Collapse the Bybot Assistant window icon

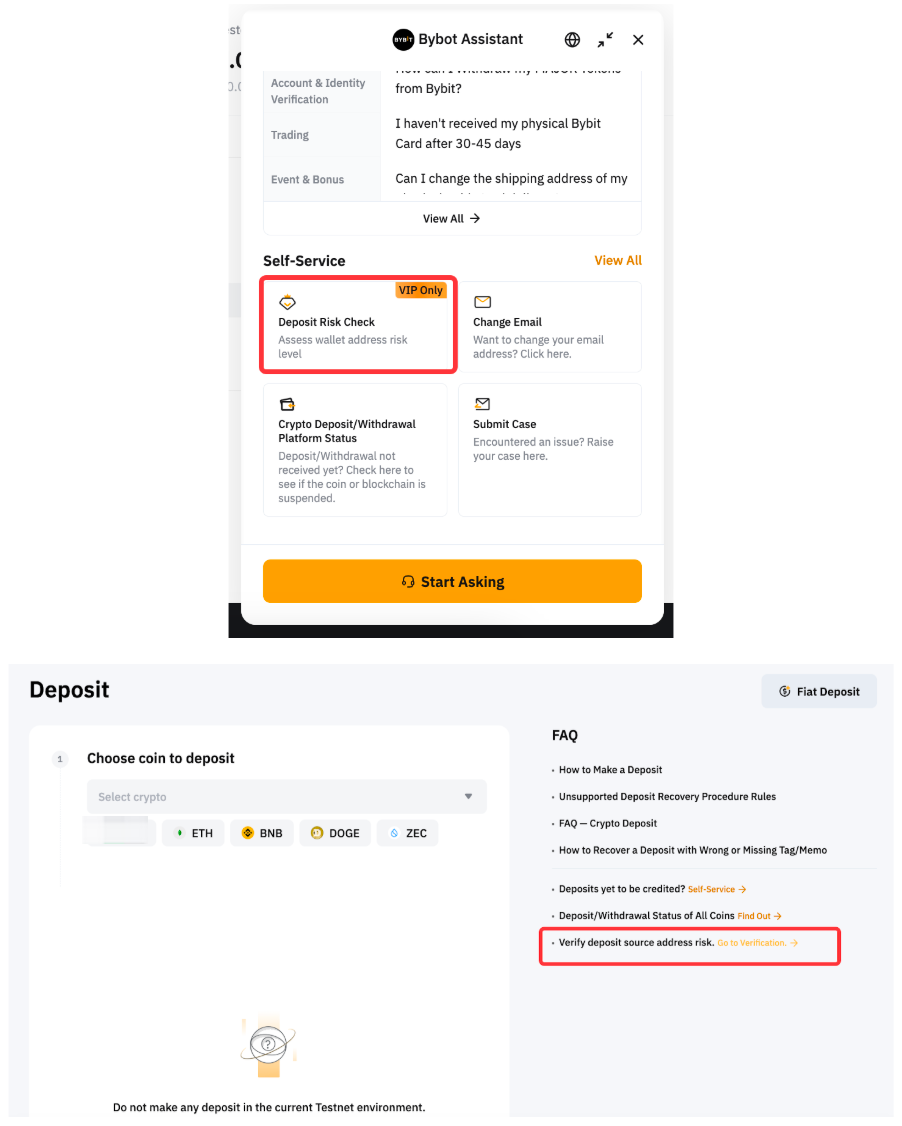[x=606, y=40]
